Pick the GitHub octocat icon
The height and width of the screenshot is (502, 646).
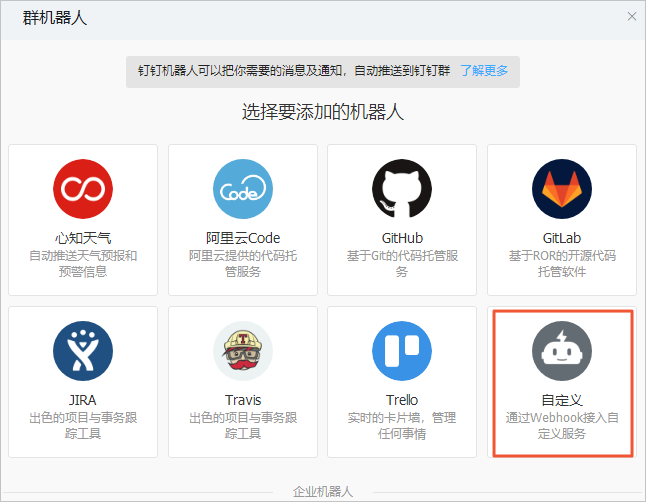(402, 189)
